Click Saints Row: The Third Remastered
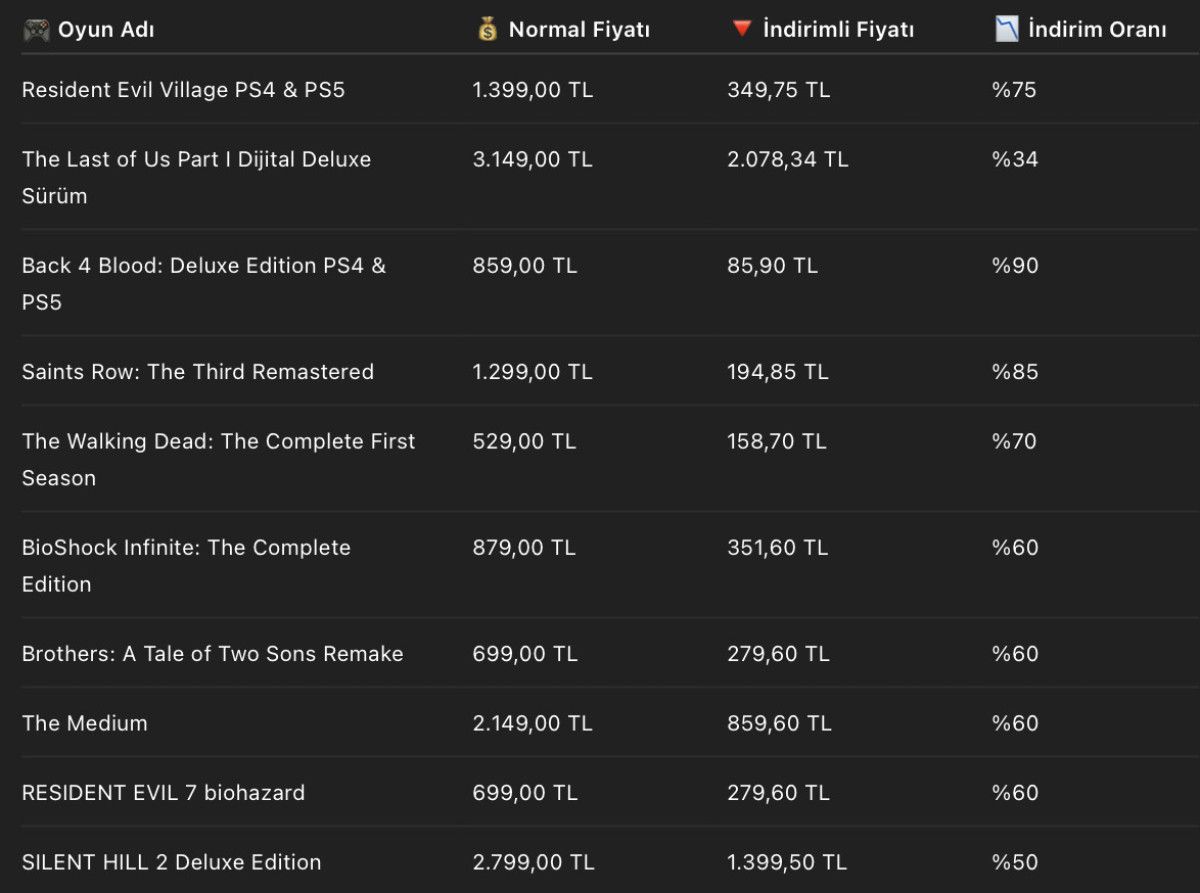The height and width of the screenshot is (893, 1200). coord(198,372)
